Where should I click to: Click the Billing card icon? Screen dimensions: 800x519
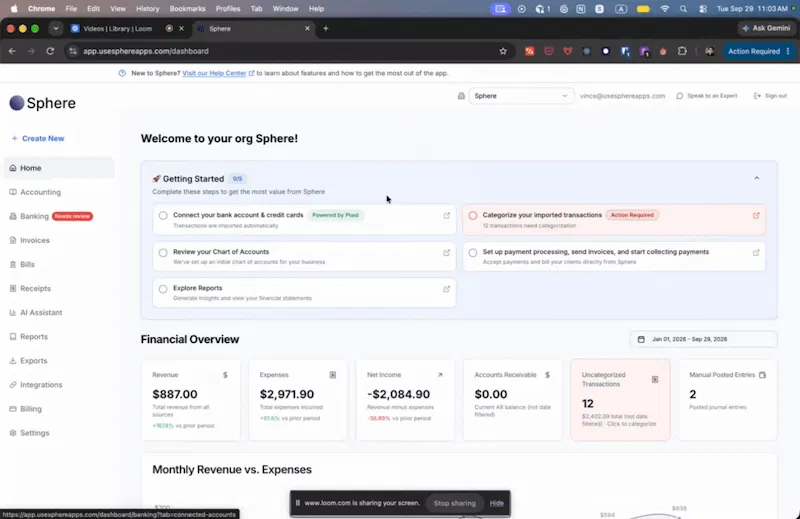pyautogui.click(x=13, y=409)
